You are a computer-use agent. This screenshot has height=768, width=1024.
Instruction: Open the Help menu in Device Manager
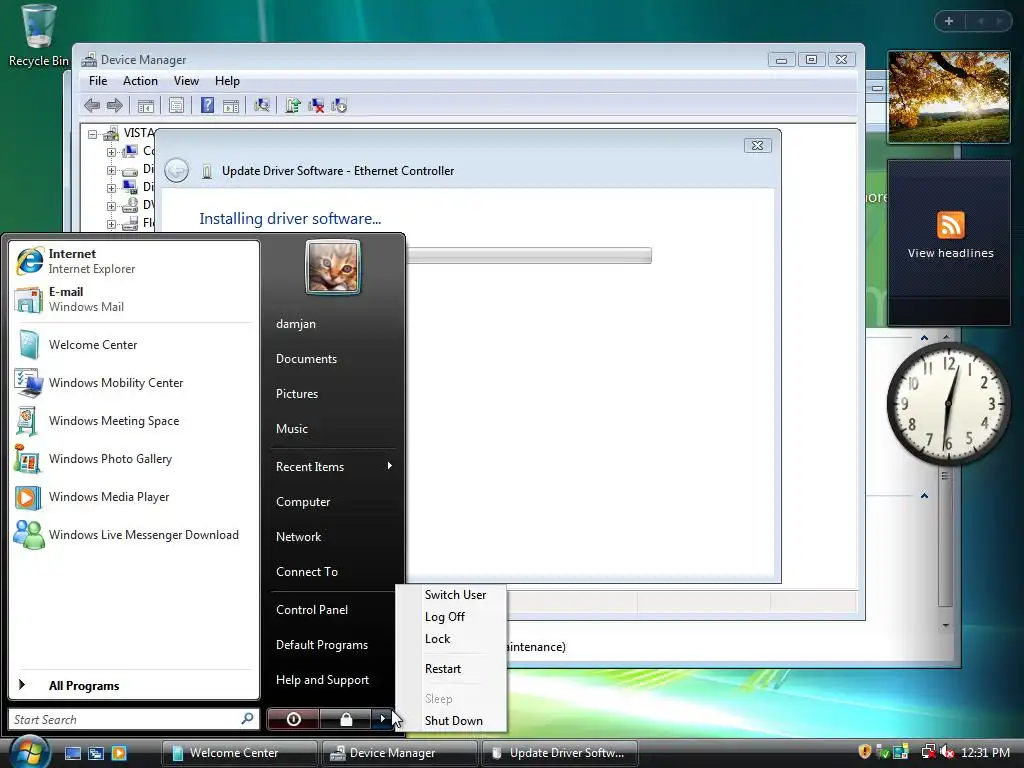[x=227, y=81]
